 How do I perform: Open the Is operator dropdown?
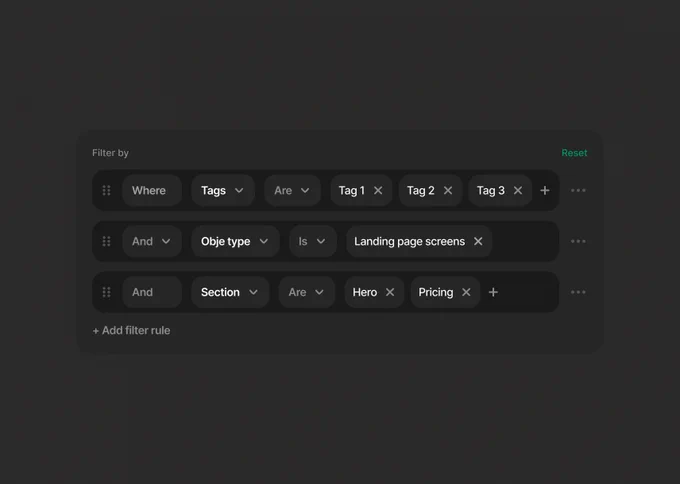(x=313, y=241)
